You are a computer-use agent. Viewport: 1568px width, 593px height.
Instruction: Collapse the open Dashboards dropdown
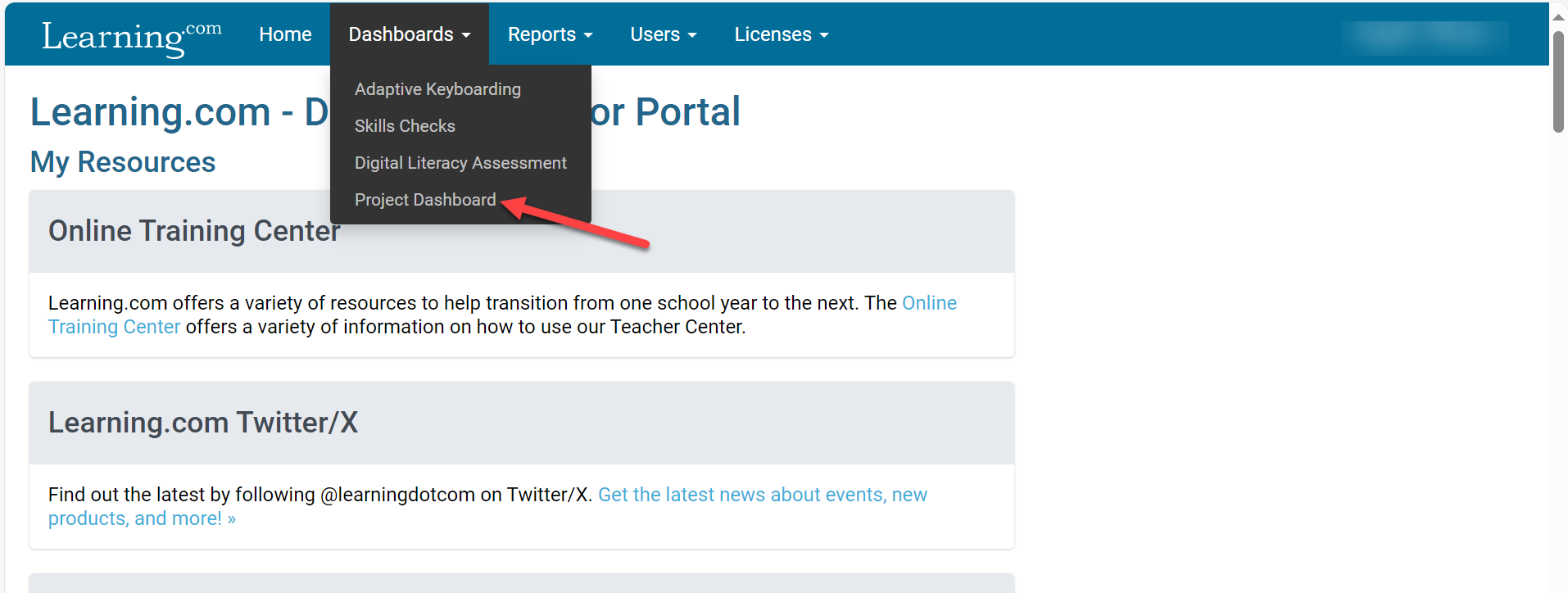[409, 34]
